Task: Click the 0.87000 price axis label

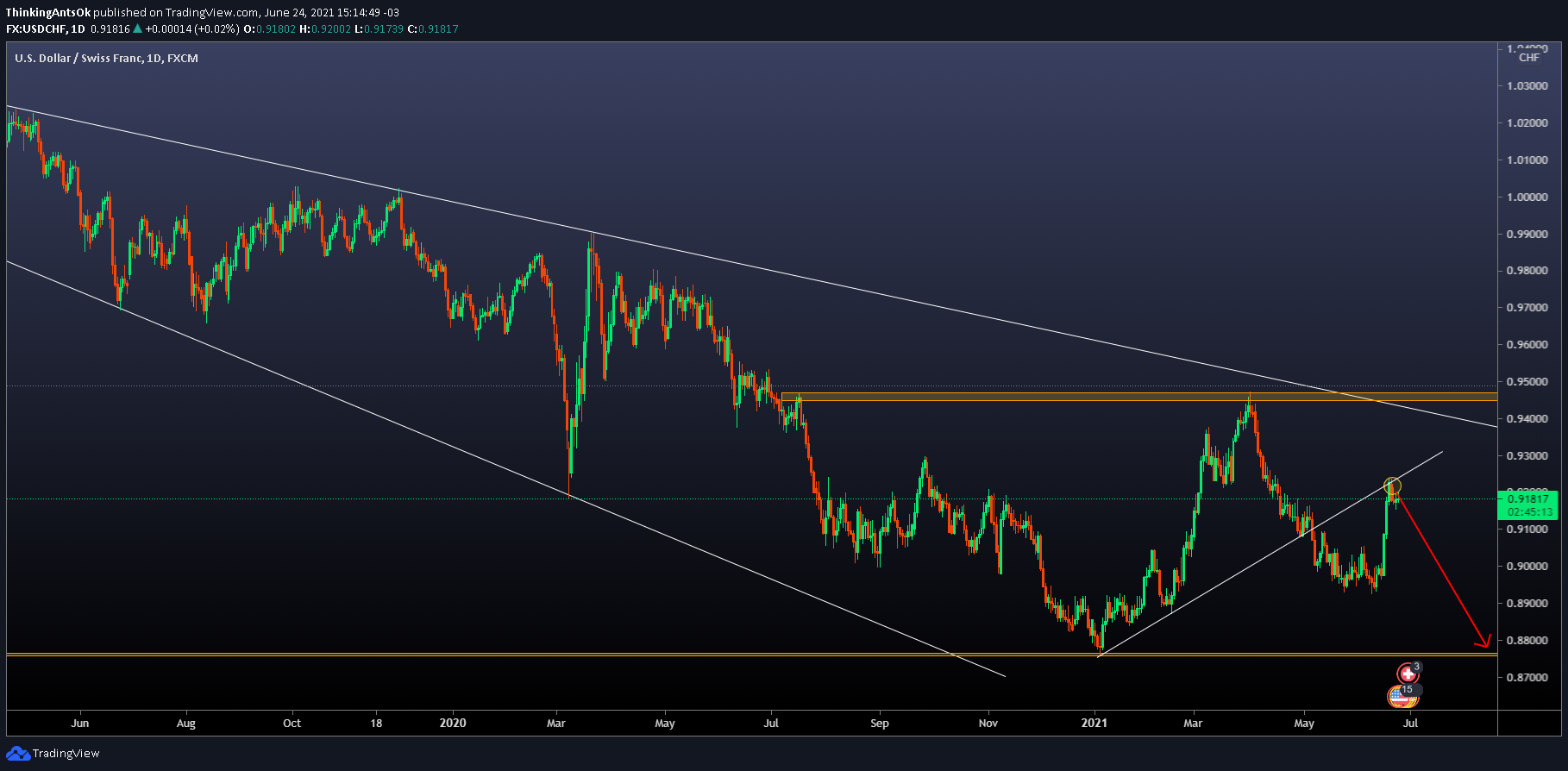Action: pos(1527,678)
